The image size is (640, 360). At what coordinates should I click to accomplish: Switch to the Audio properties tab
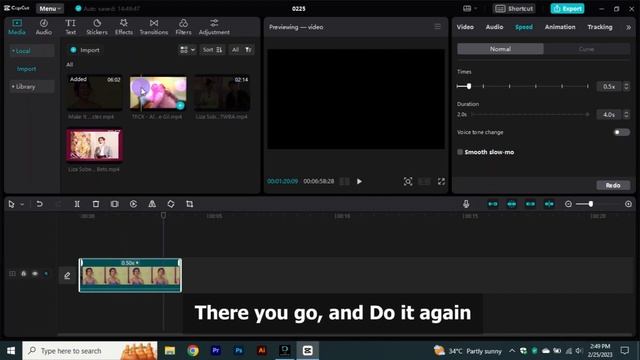point(494,27)
